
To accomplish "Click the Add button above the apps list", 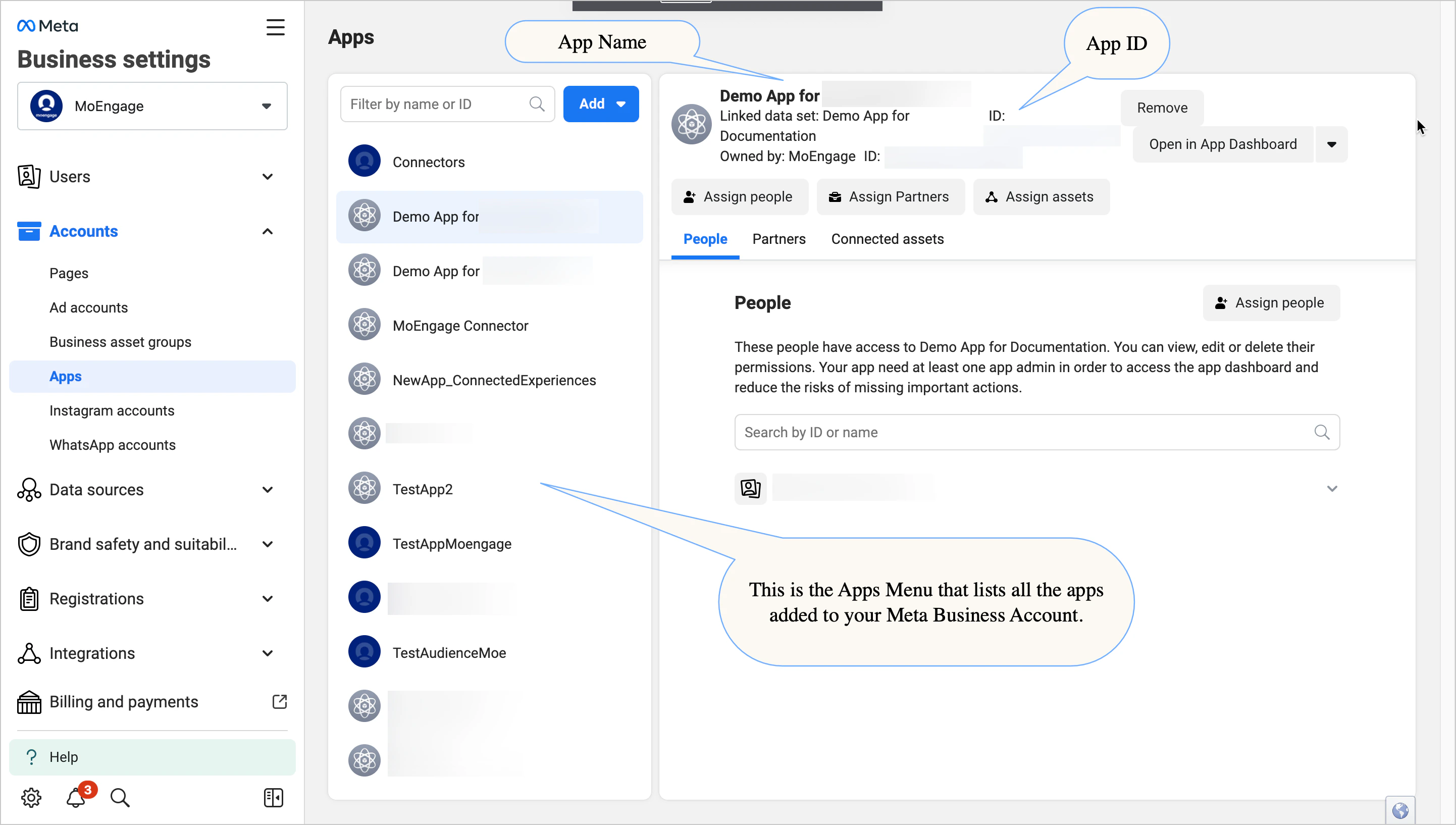I will tap(601, 104).
